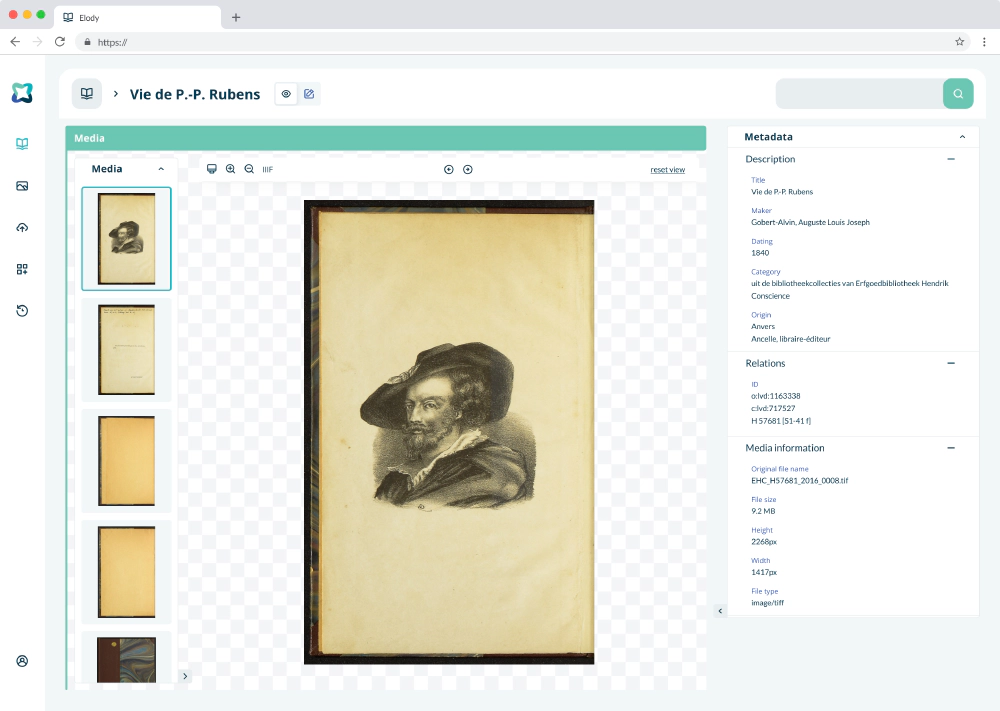This screenshot has width=1000, height=711.
Task: Select the second page thumbnail
Action: click(x=126, y=349)
